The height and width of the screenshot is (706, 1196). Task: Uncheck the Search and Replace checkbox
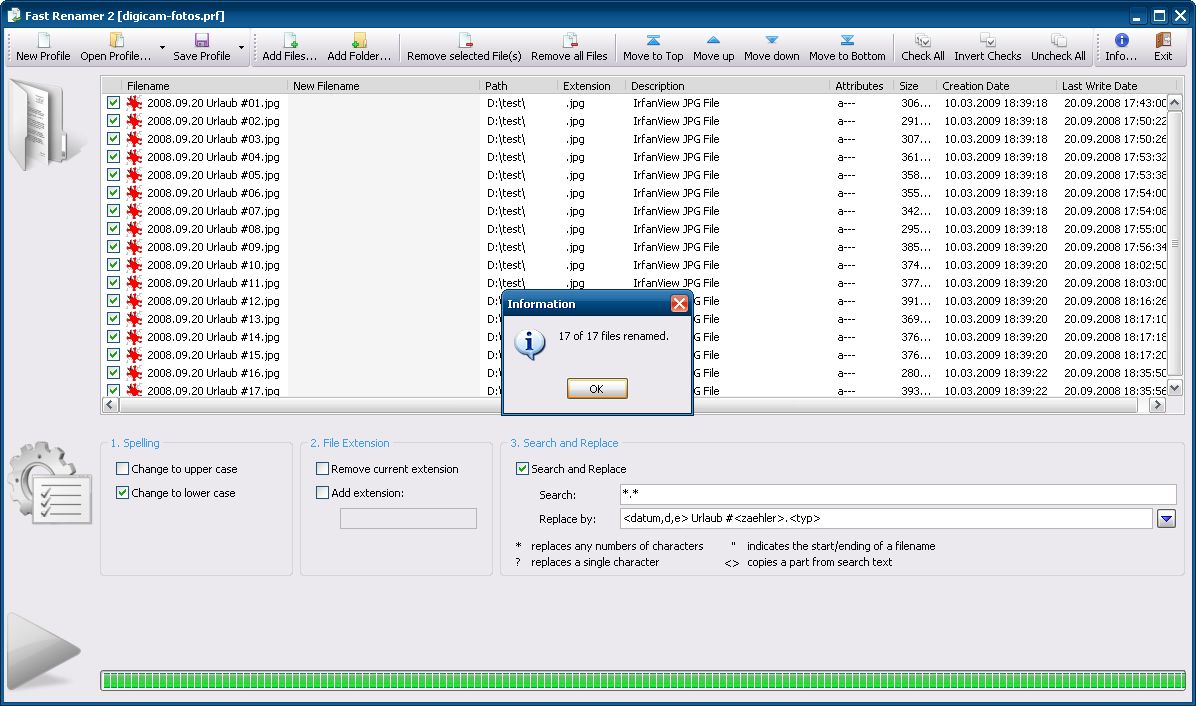click(523, 469)
